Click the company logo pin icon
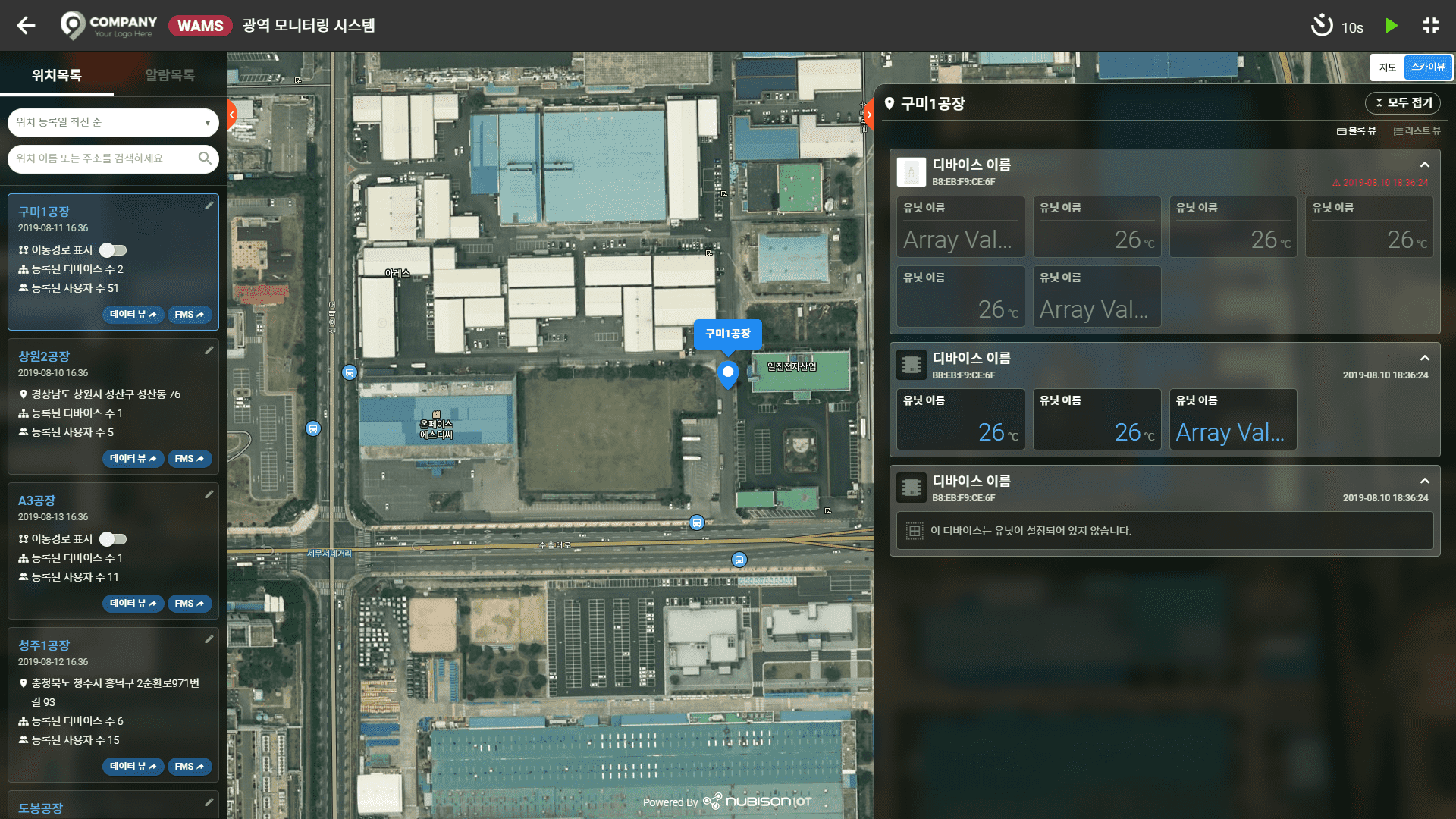Viewport: 1456px width, 819px height. (x=73, y=25)
